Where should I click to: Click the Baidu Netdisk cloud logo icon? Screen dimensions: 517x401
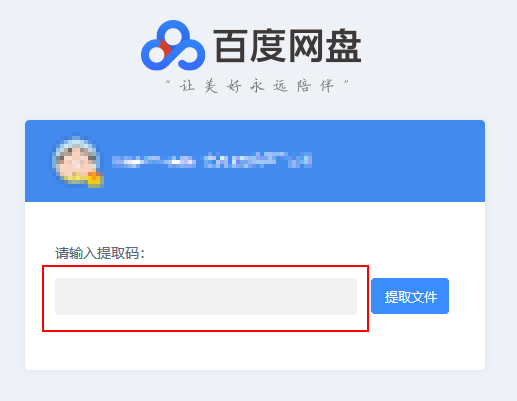coord(173,45)
